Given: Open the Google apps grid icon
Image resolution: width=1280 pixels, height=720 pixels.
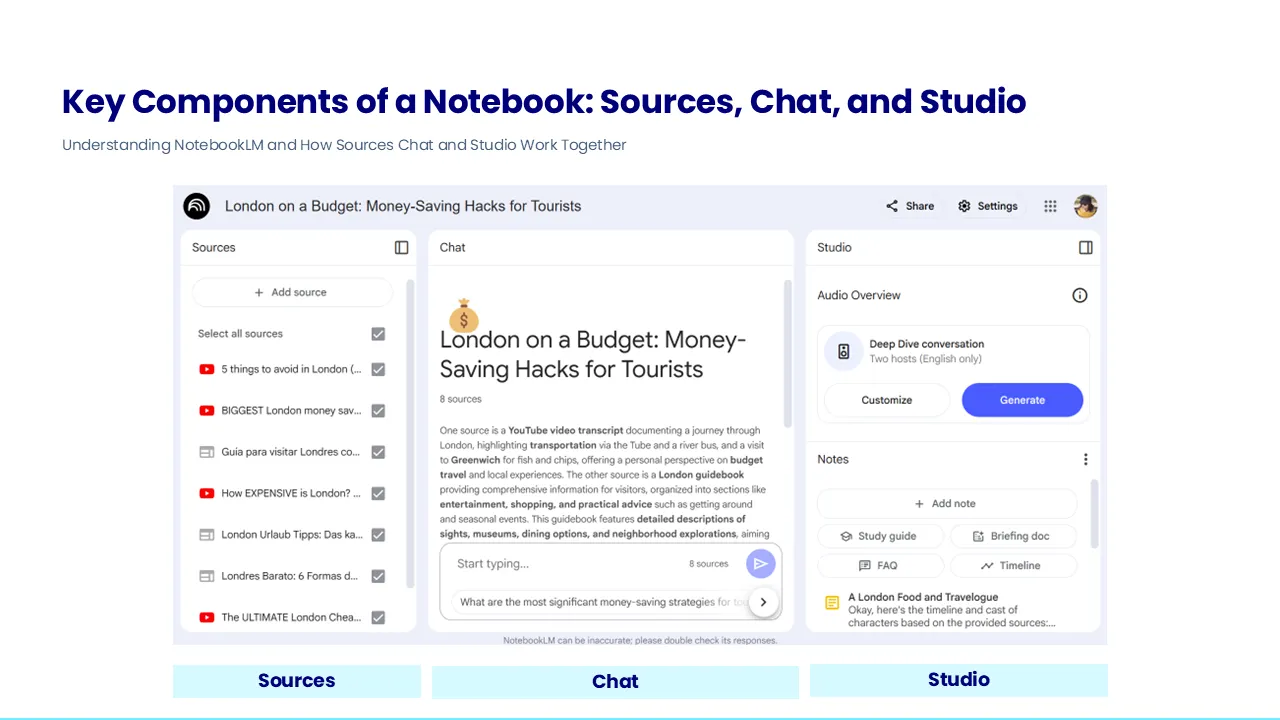Looking at the screenshot, I should click(x=1050, y=206).
